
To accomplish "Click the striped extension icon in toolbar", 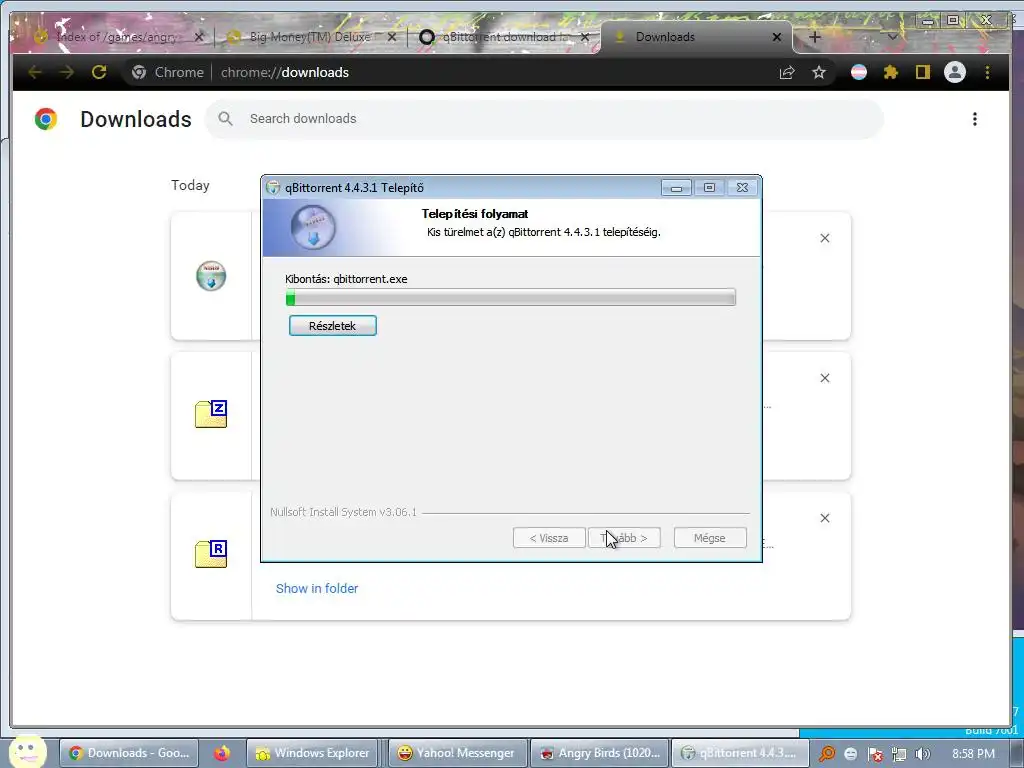I will tap(859, 72).
